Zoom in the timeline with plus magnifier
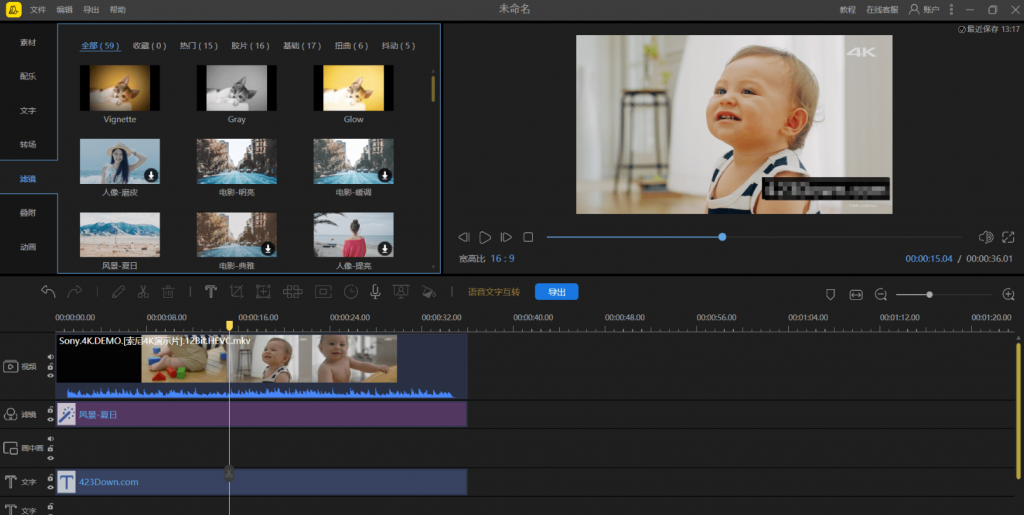1024x515 pixels. [x=1008, y=295]
